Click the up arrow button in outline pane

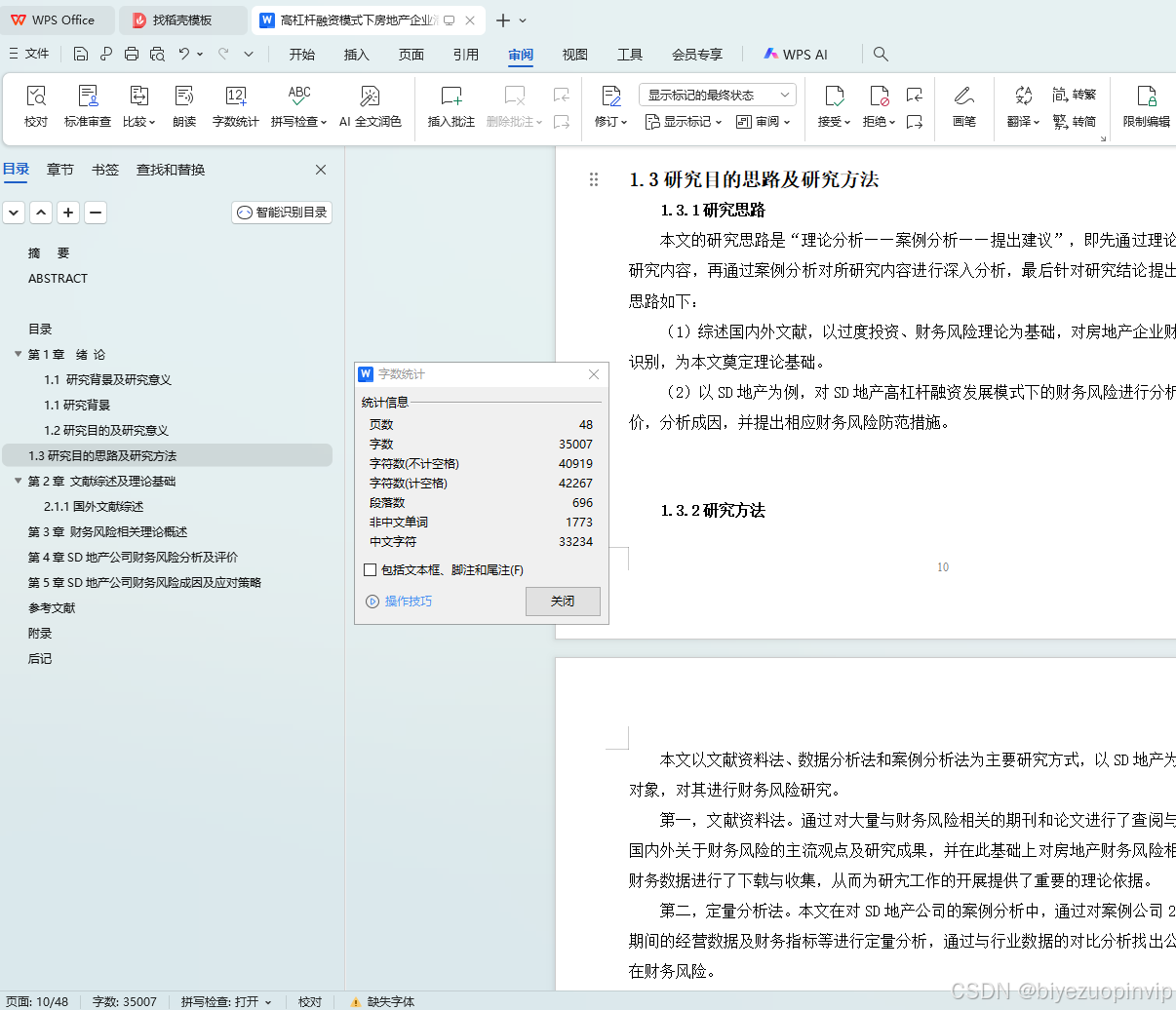click(x=41, y=213)
